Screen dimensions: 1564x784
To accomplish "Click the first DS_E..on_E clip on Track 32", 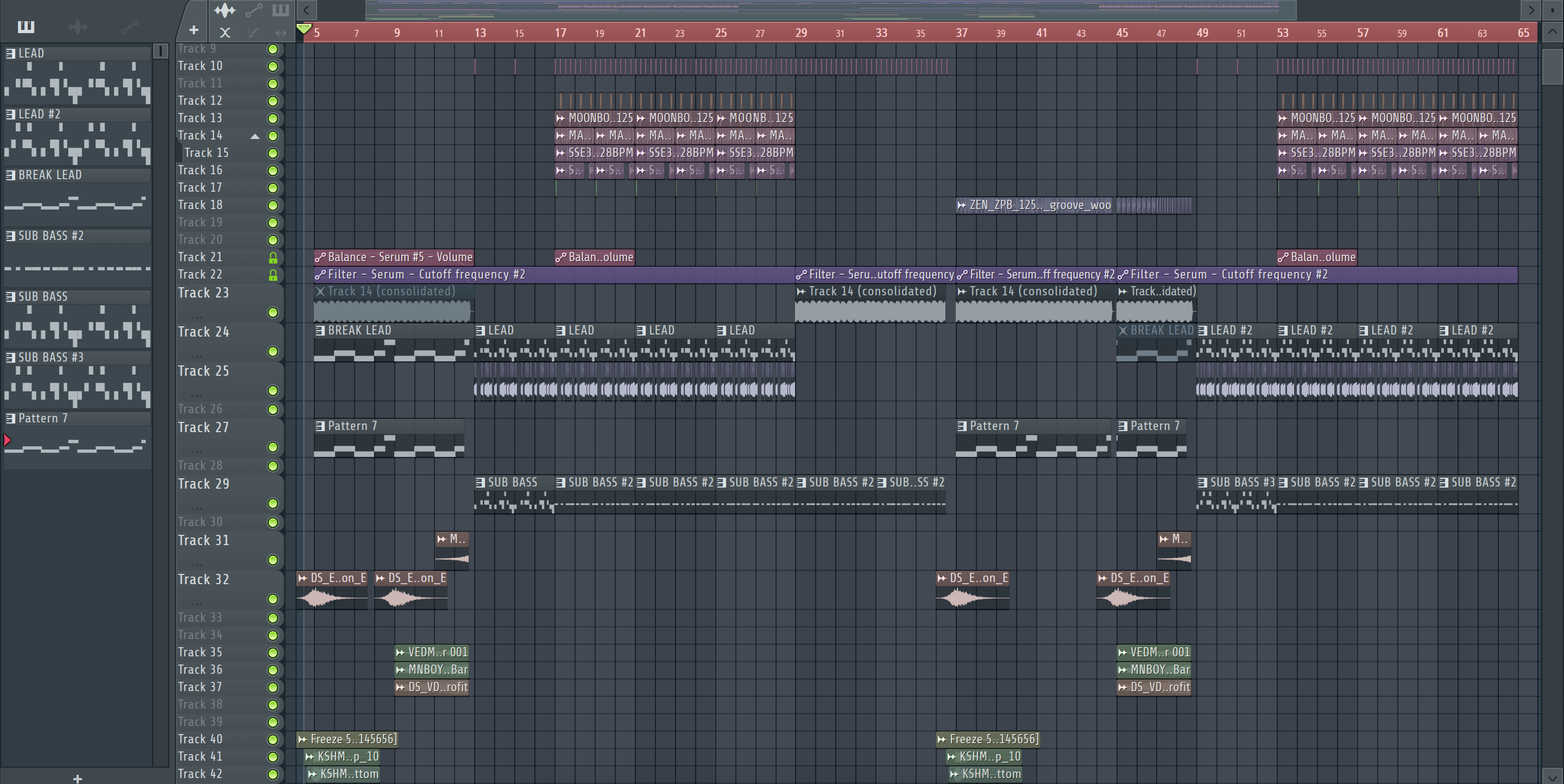I will pyautogui.click(x=332, y=590).
